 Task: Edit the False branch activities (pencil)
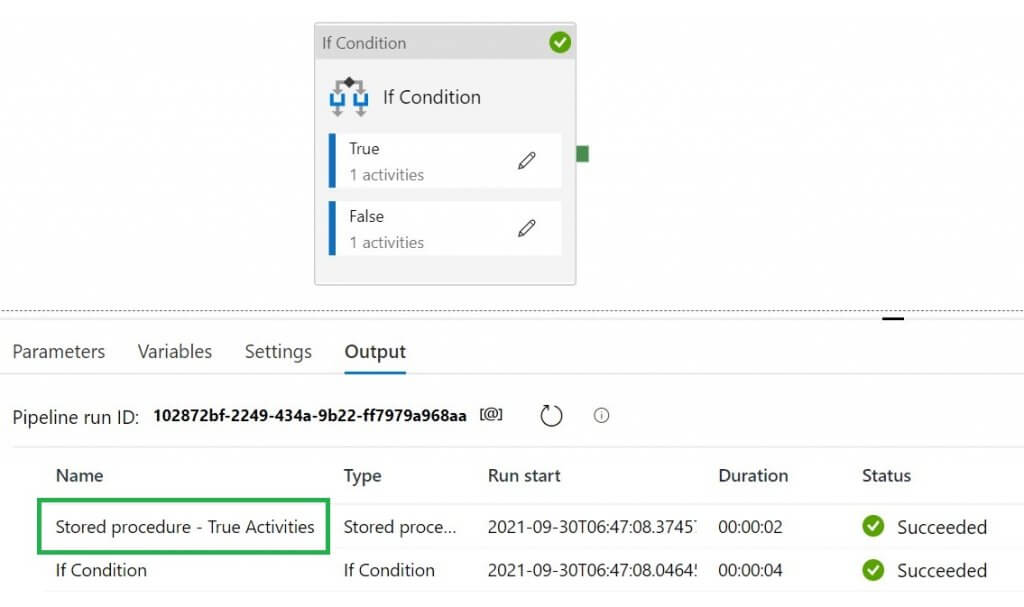527,228
